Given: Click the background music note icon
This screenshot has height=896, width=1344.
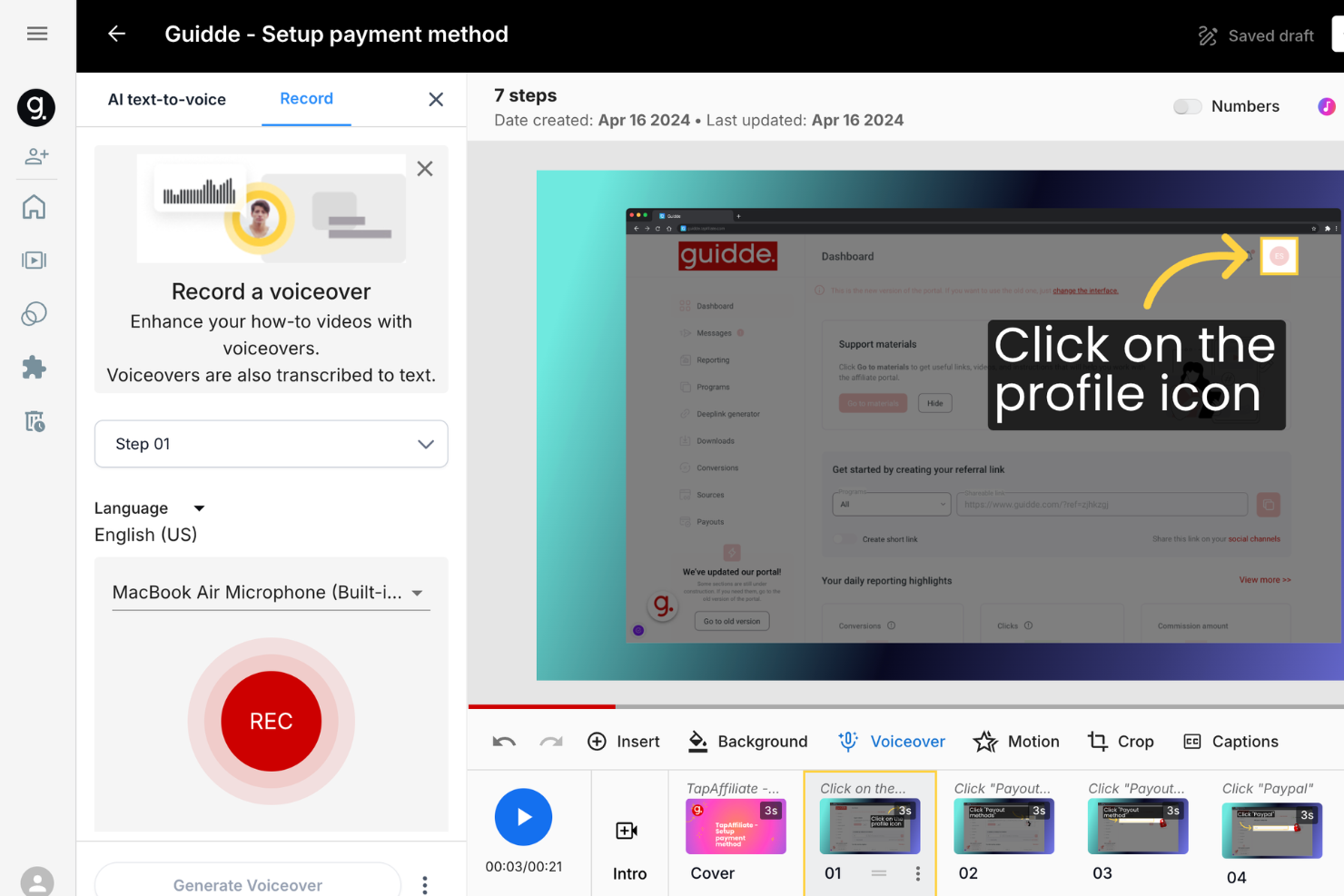Looking at the screenshot, I should click(1327, 106).
